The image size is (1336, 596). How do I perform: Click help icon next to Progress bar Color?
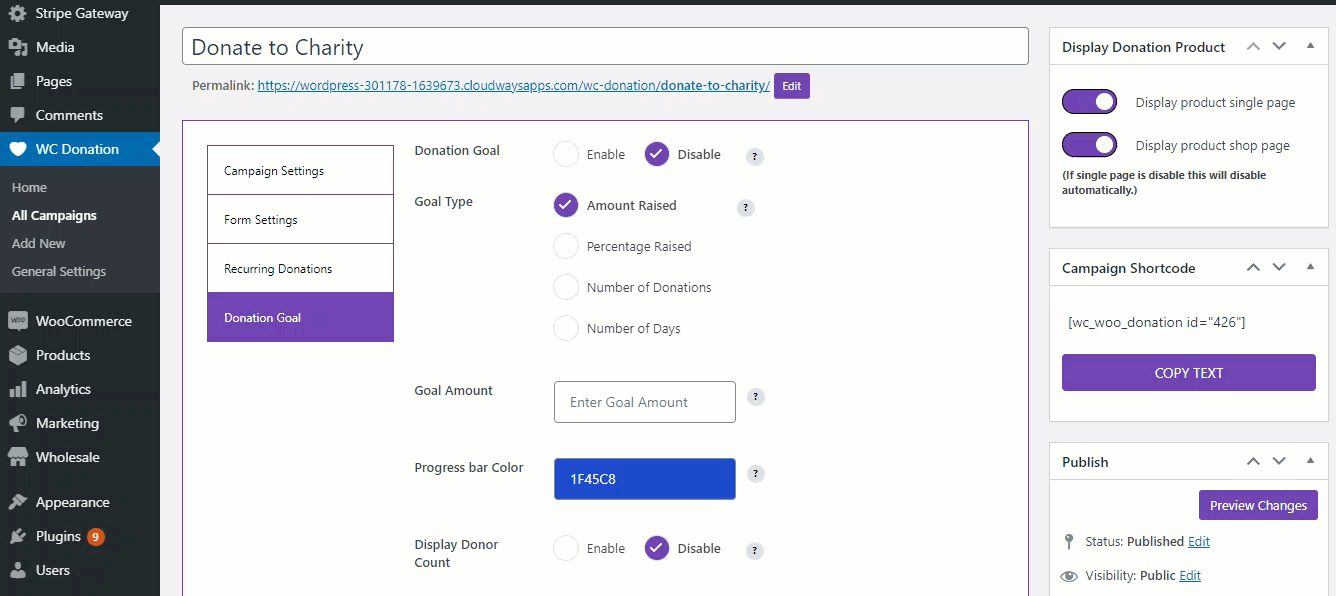[x=756, y=474]
